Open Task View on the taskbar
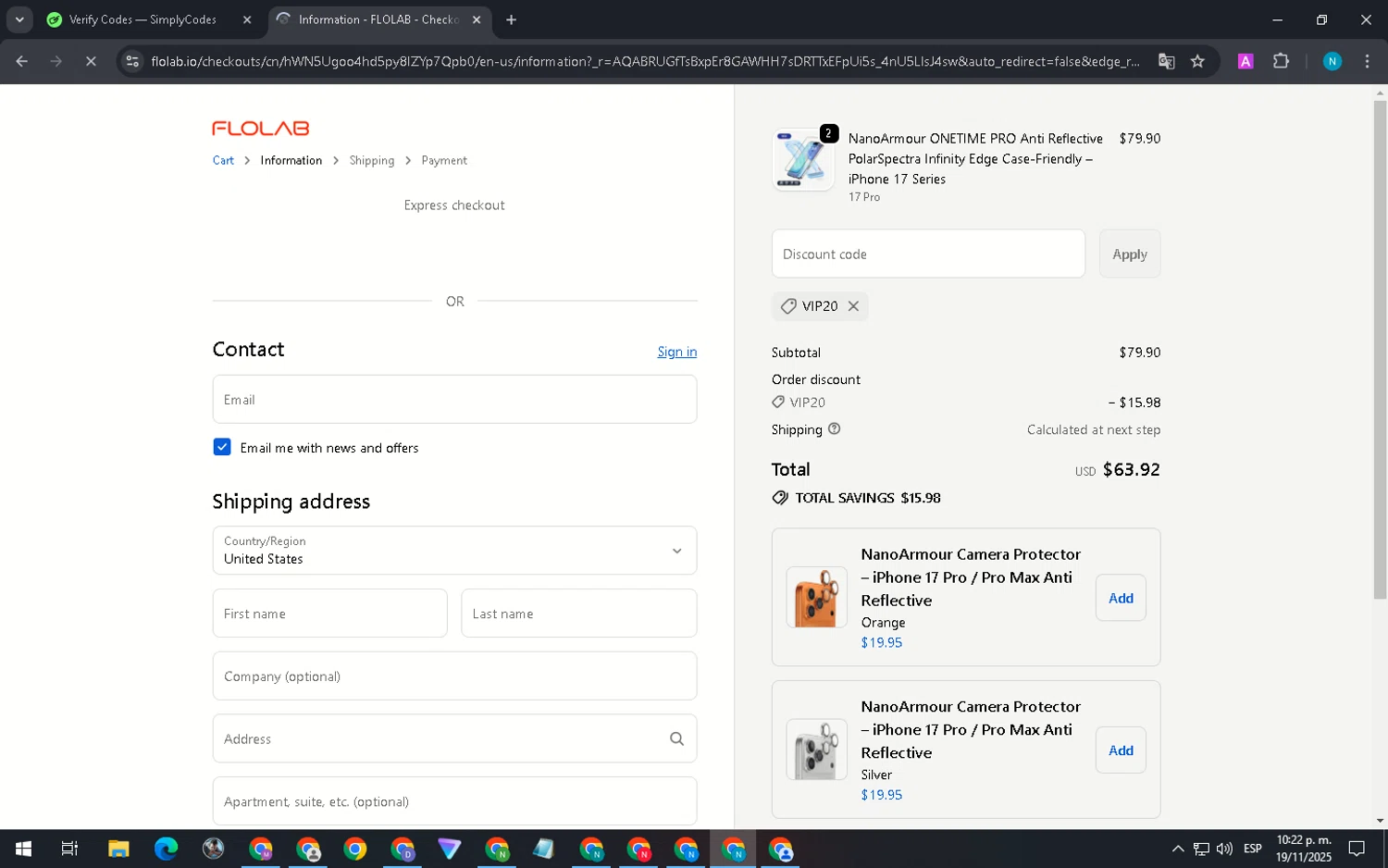Image resolution: width=1388 pixels, height=868 pixels. [69, 849]
